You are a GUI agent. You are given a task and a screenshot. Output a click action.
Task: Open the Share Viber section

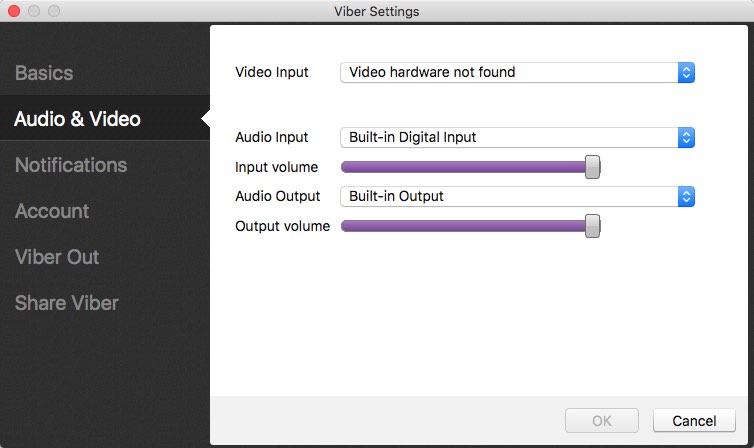pos(67,303)
